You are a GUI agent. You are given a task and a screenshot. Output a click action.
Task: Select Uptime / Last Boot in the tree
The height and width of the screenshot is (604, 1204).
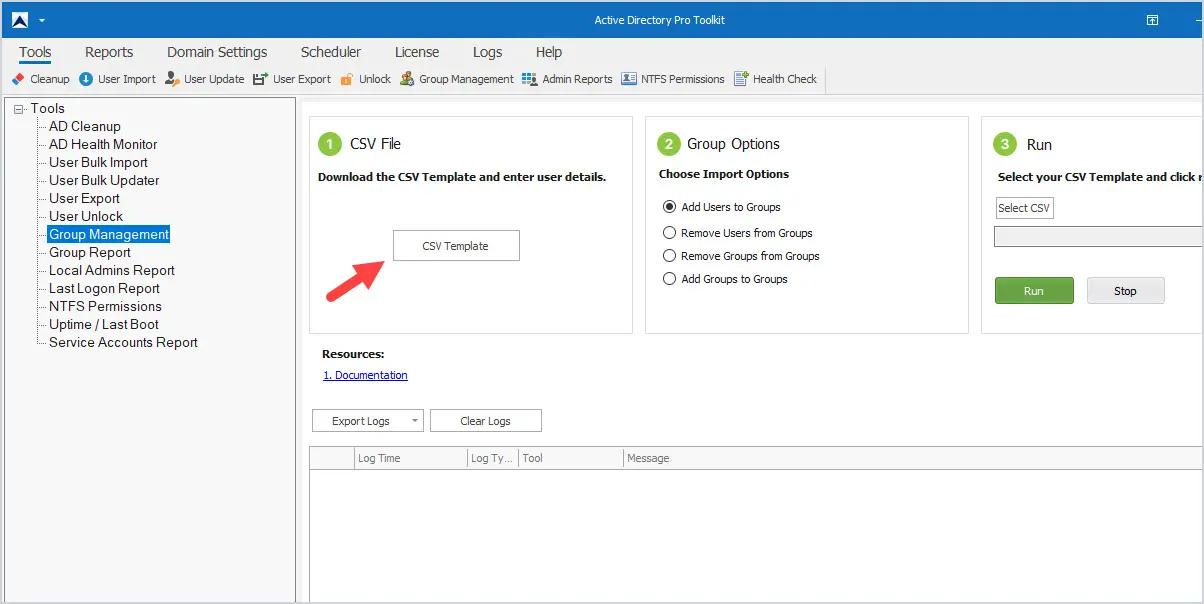point(104,324)
